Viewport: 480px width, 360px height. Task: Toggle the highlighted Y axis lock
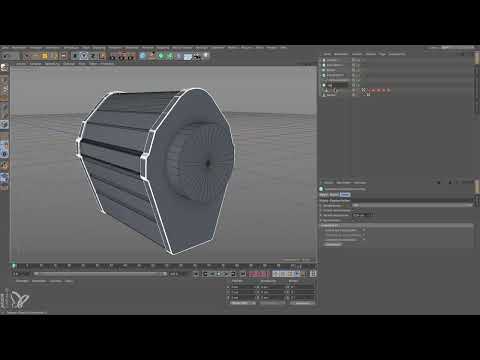tap(84, 56)
